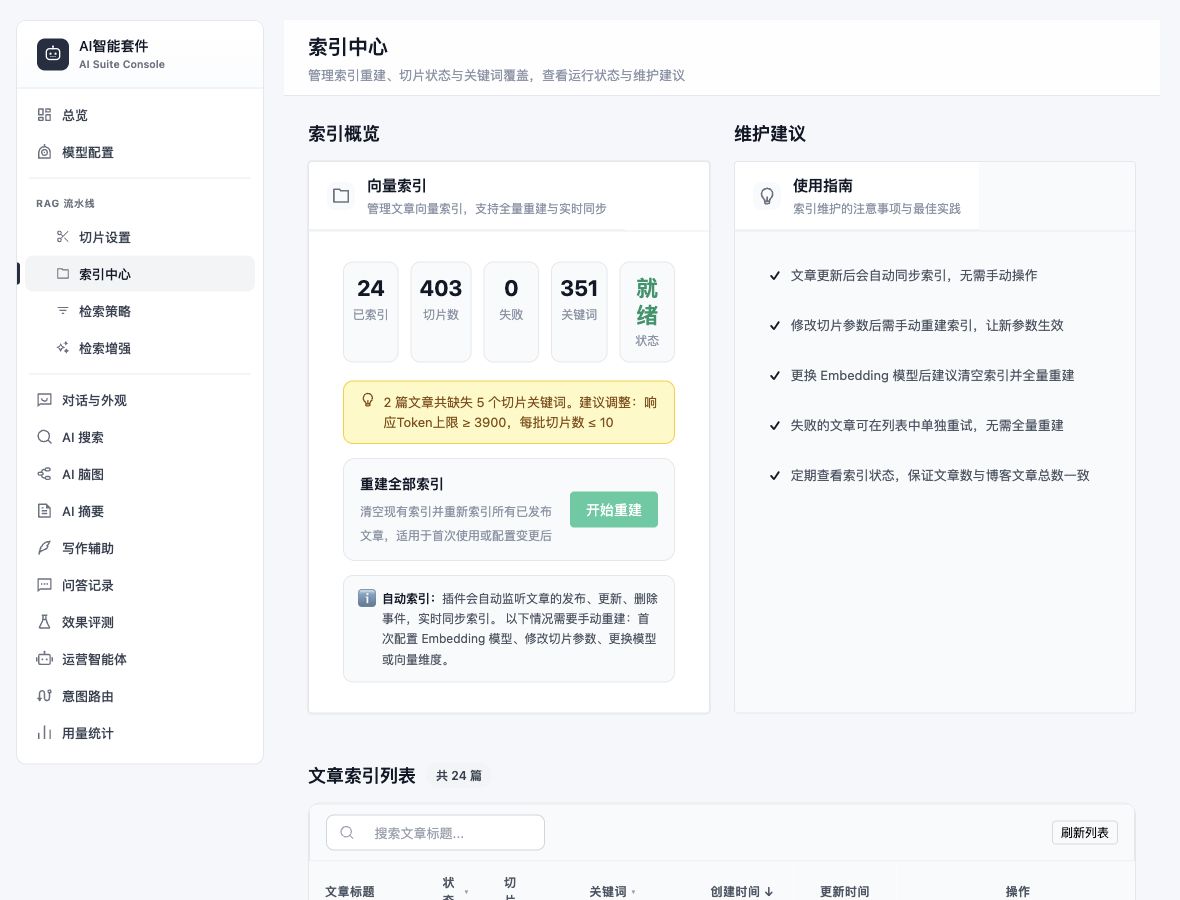This screenshot has width=1180, height=900.
Task: Click the 351 关键词 stat card
Action: [x=579, y=312]
